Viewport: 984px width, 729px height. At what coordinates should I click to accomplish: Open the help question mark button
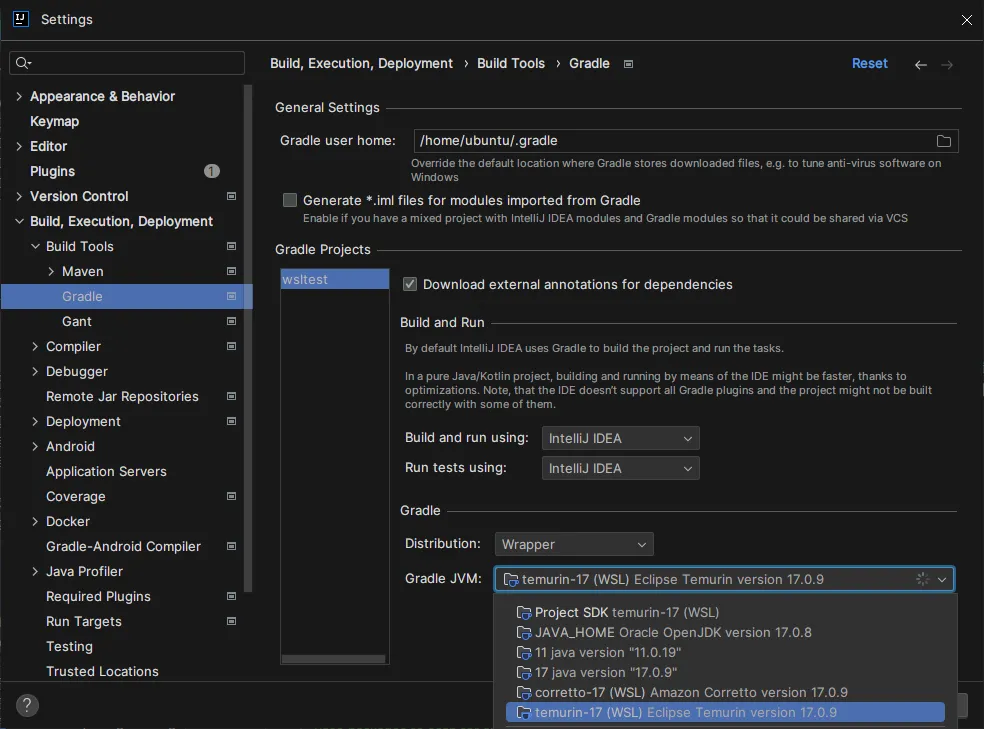click(27, 705)
